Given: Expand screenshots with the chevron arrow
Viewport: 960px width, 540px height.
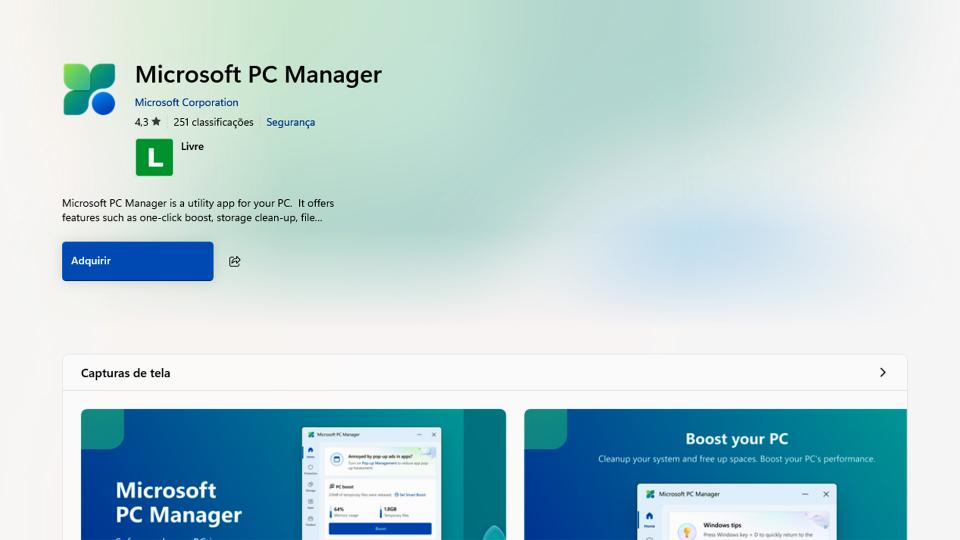Looking at the screenshot, I should 882,372.
